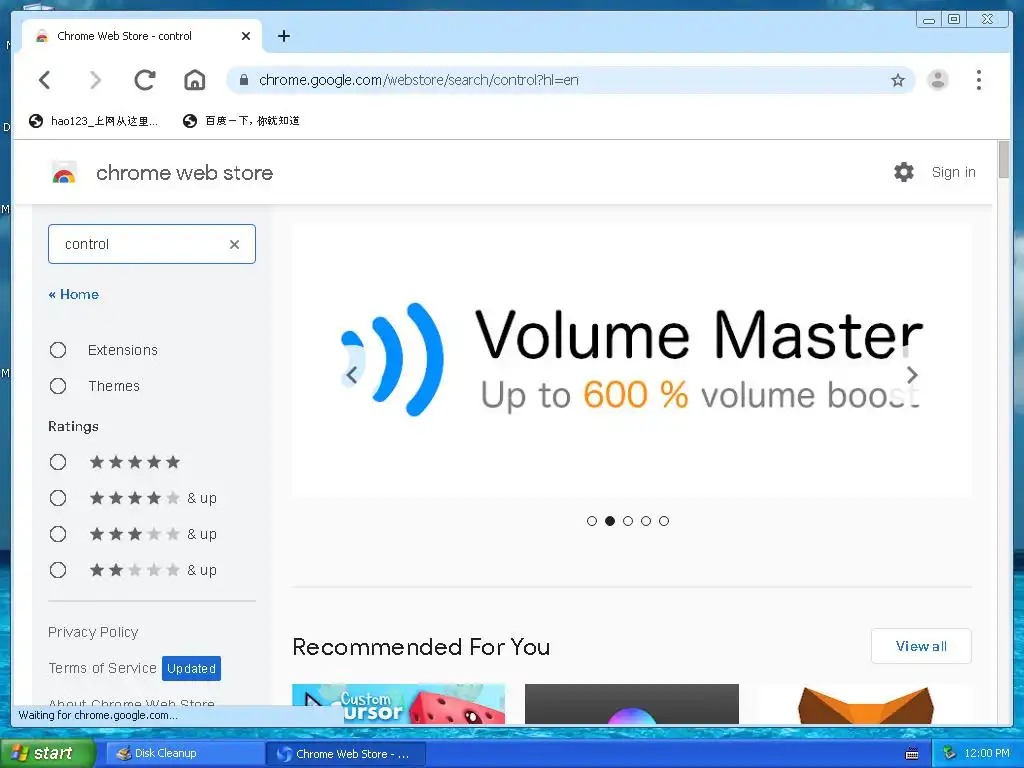1024x768 pixels.
Task: Click the Chrome Web Store rainbow logo
Action: 64,173
